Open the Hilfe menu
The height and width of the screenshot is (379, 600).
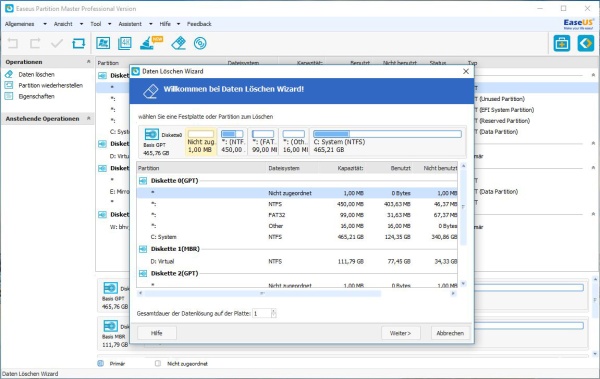165,24
